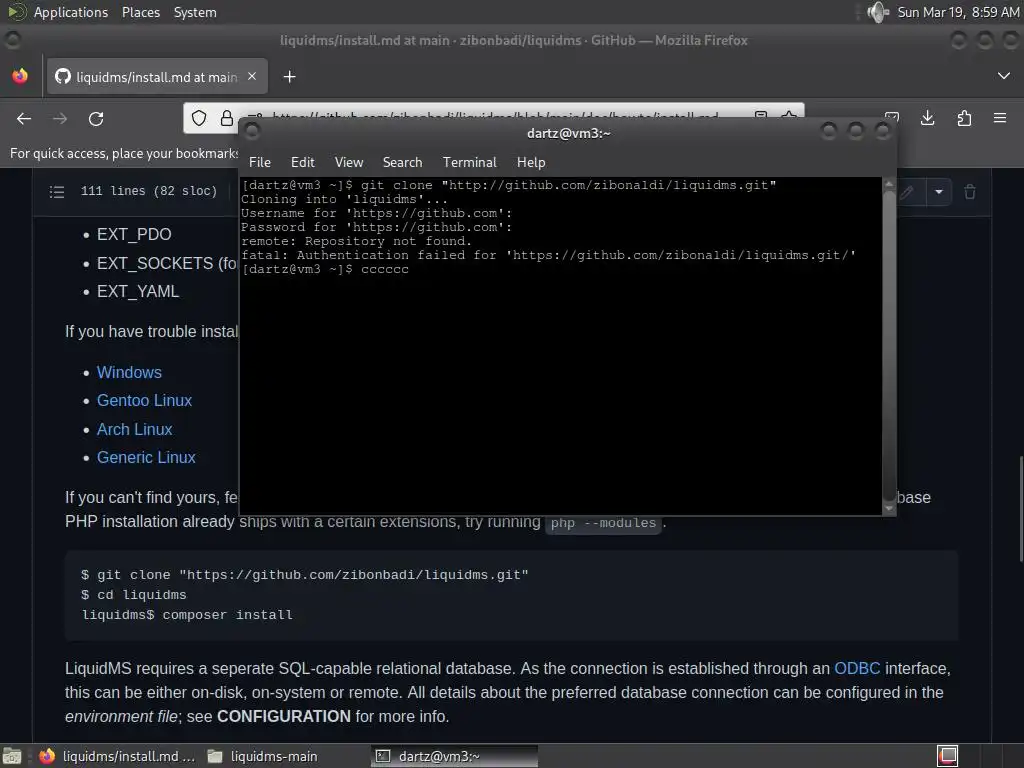Screen dimensions: 1024x768
Task: Follow the ODBC link
Action: tap(857, 669)
